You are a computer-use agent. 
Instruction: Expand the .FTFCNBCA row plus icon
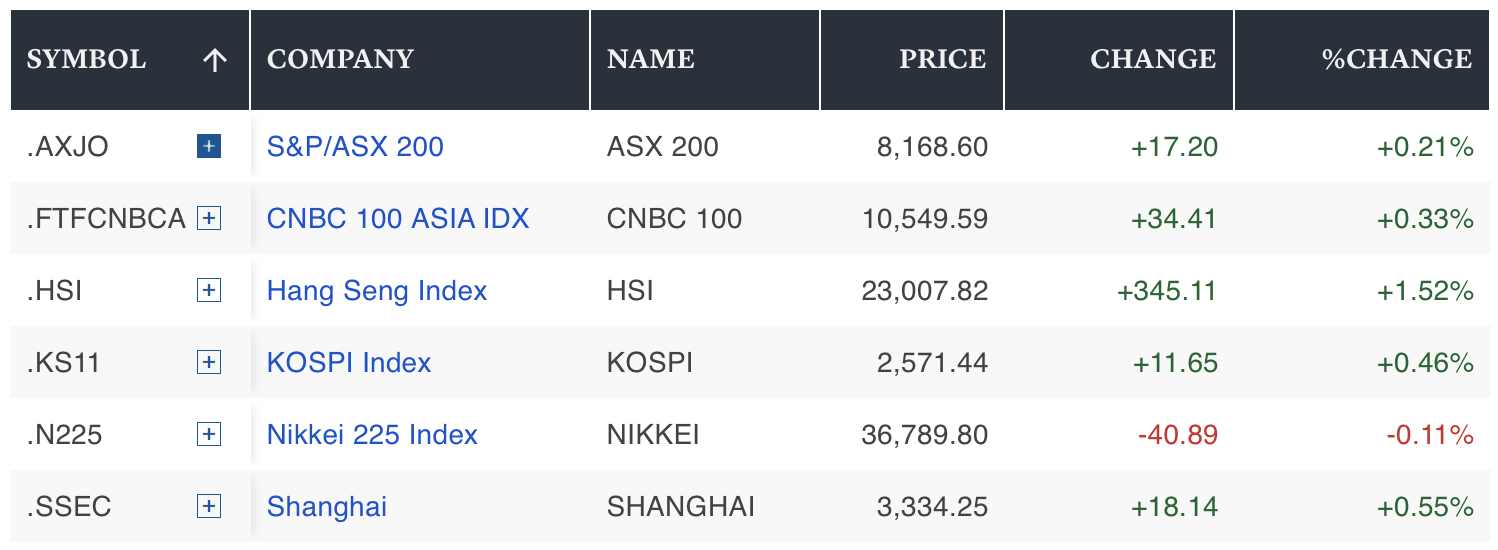coord(208,219)
